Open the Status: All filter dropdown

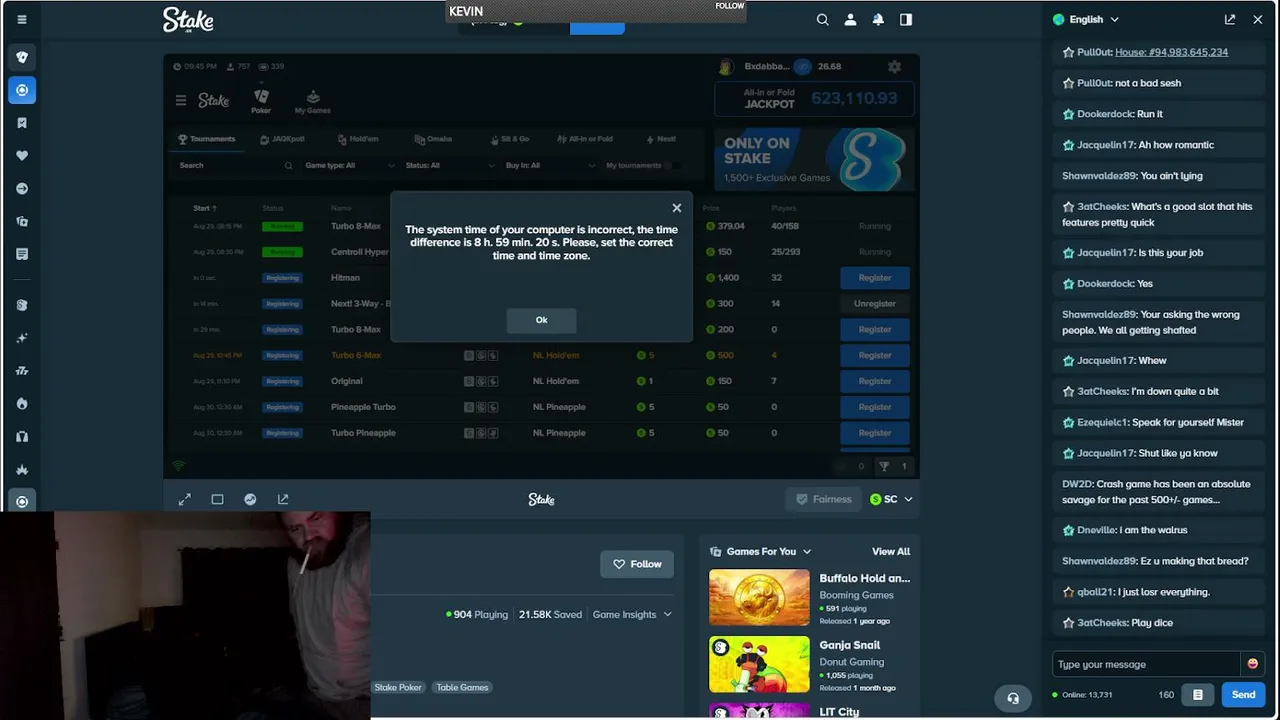pos(449,165)
